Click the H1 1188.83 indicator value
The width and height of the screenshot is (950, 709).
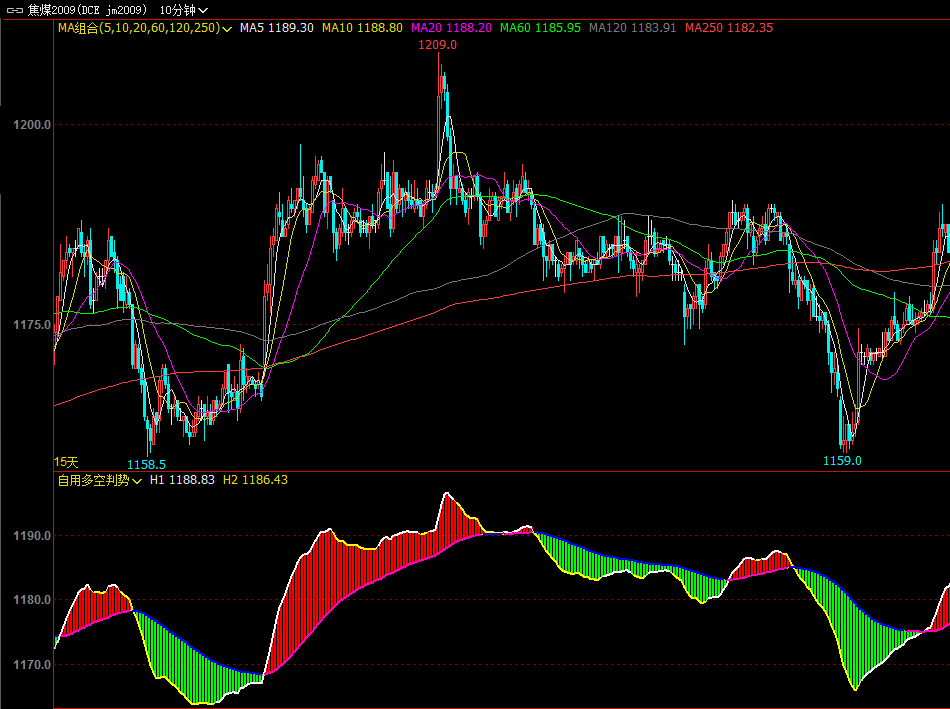click(x=182, y=480)
